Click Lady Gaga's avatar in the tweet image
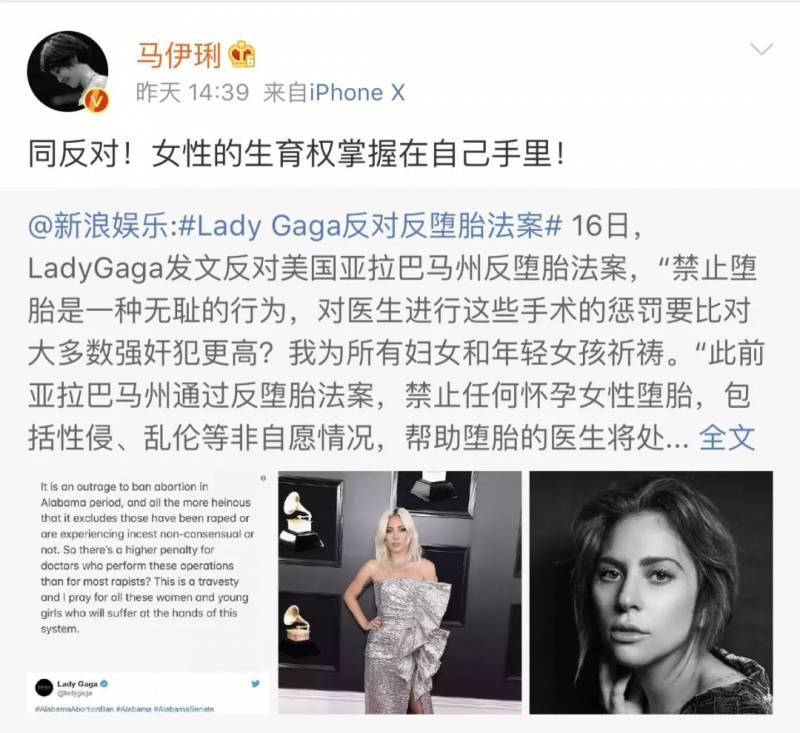800x733 pixels. coord(44,687)
